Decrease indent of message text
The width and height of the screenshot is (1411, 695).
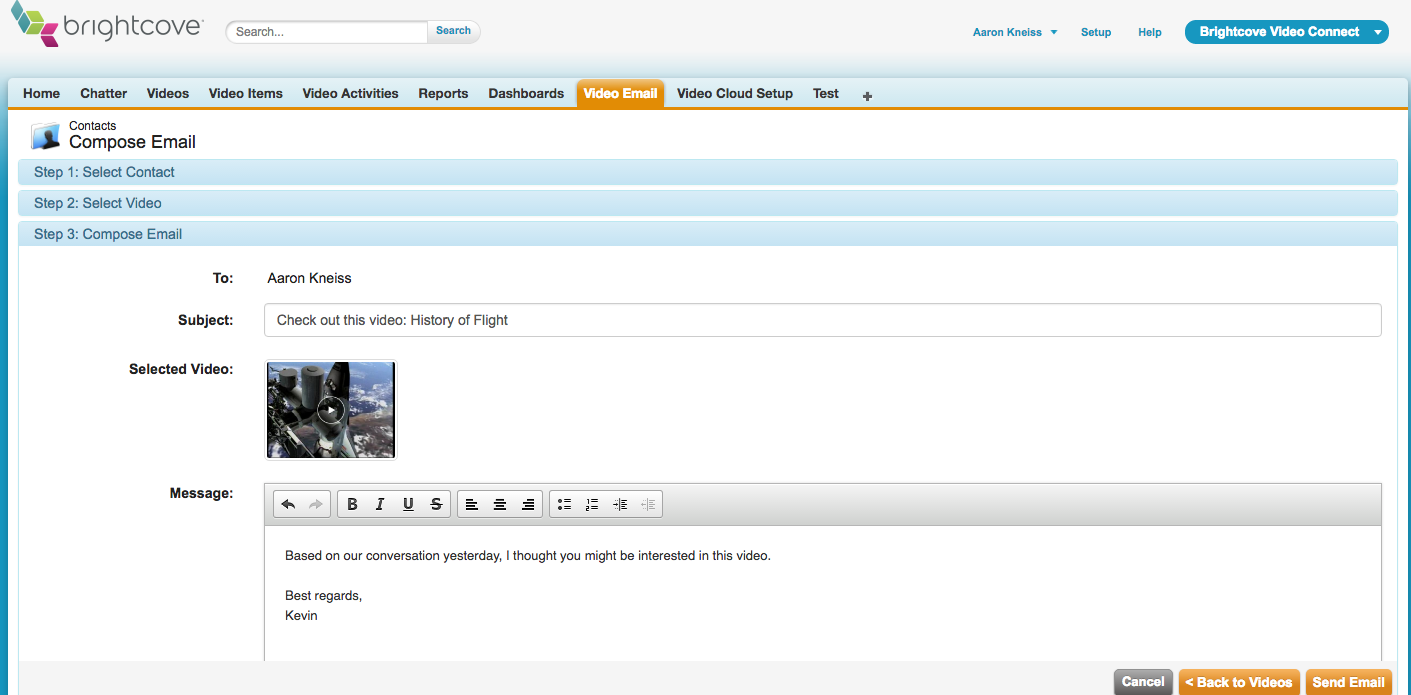[x=648, y=505]
